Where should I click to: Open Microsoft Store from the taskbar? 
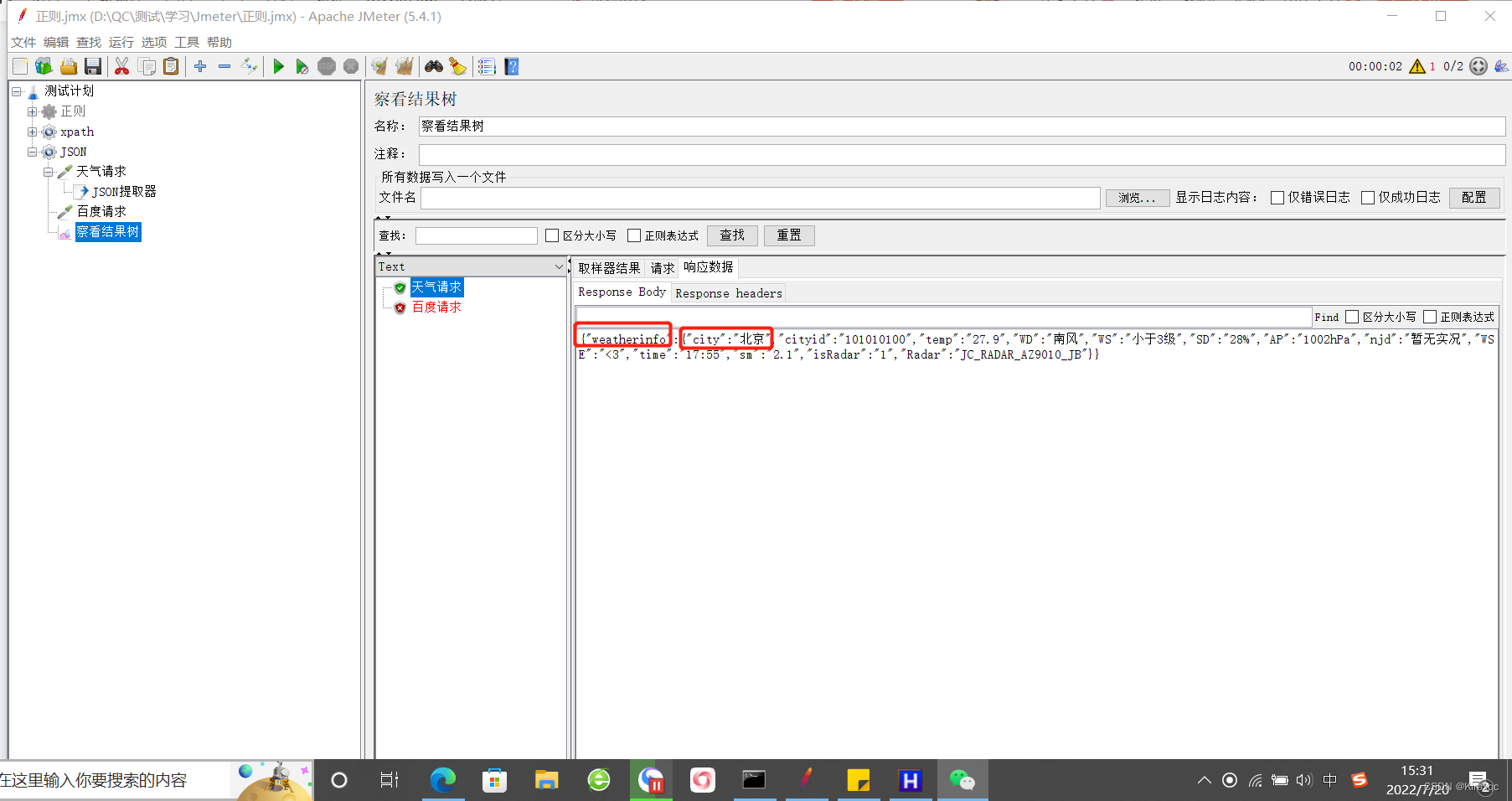494,780
